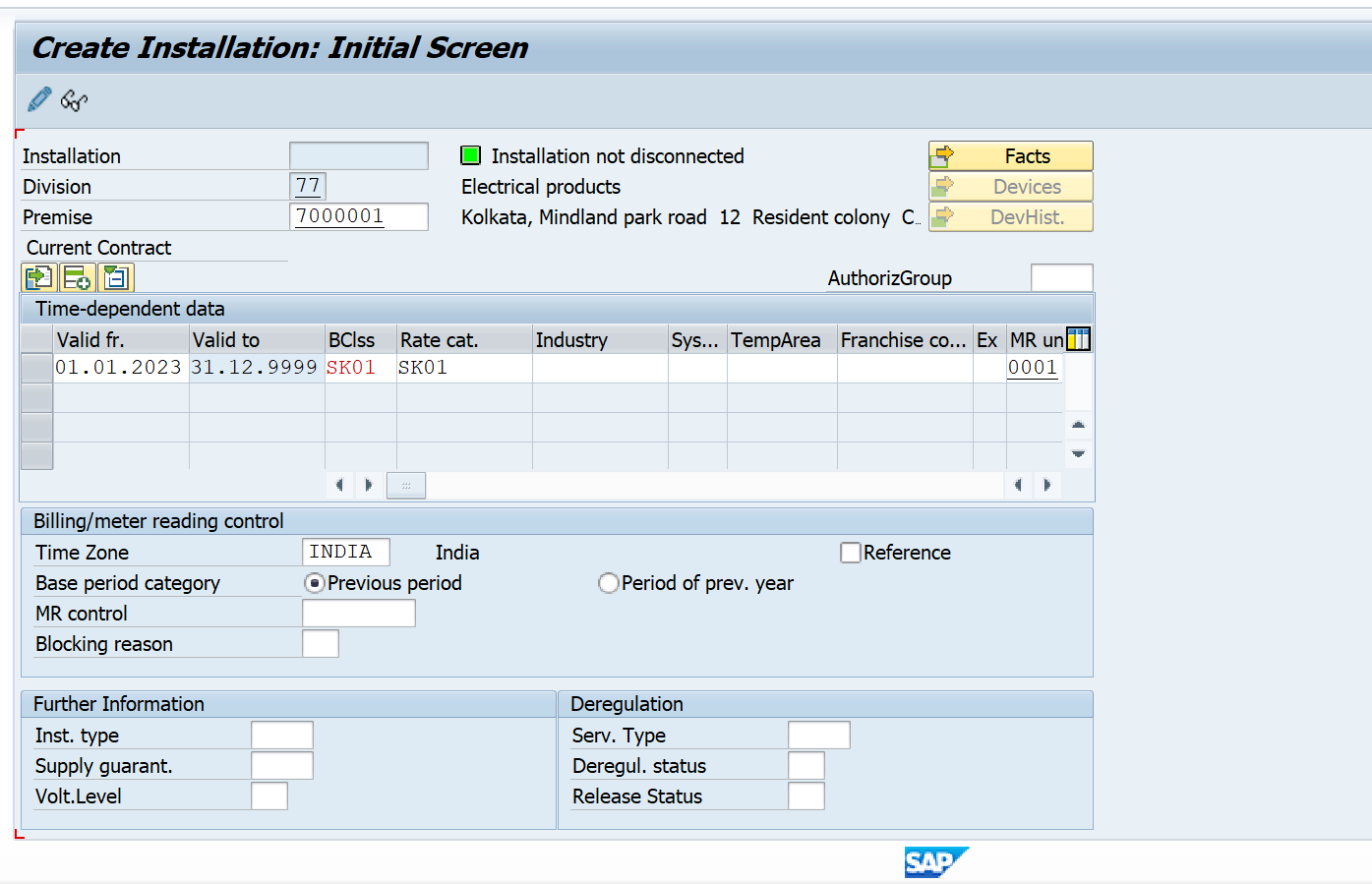Click the black SK01 rate category cell
This screenshot has width=1372, height=884.
tap(465, 368)
